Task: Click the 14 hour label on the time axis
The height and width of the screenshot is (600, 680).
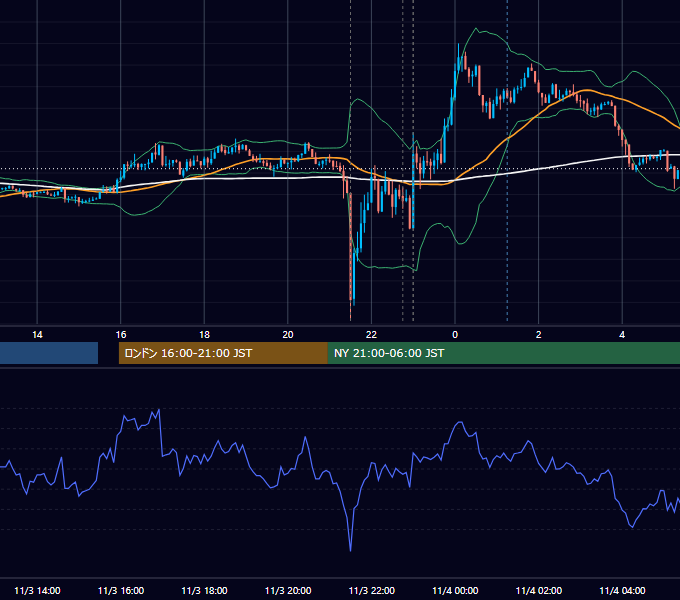Action: pyautogui.click(x=37, y=335)
